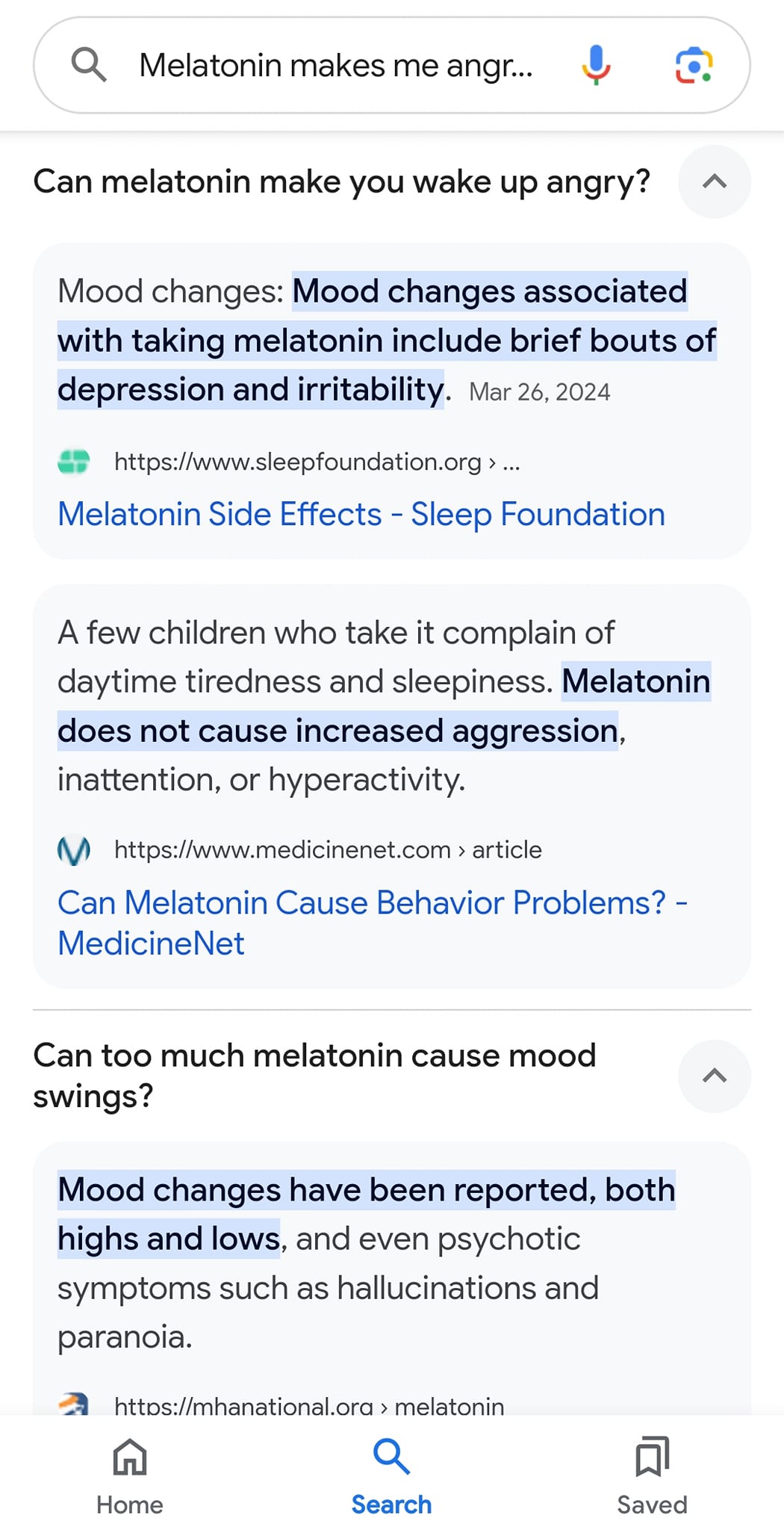
Task: Click the mhanational.org favicon
Action: (74, 1404)
